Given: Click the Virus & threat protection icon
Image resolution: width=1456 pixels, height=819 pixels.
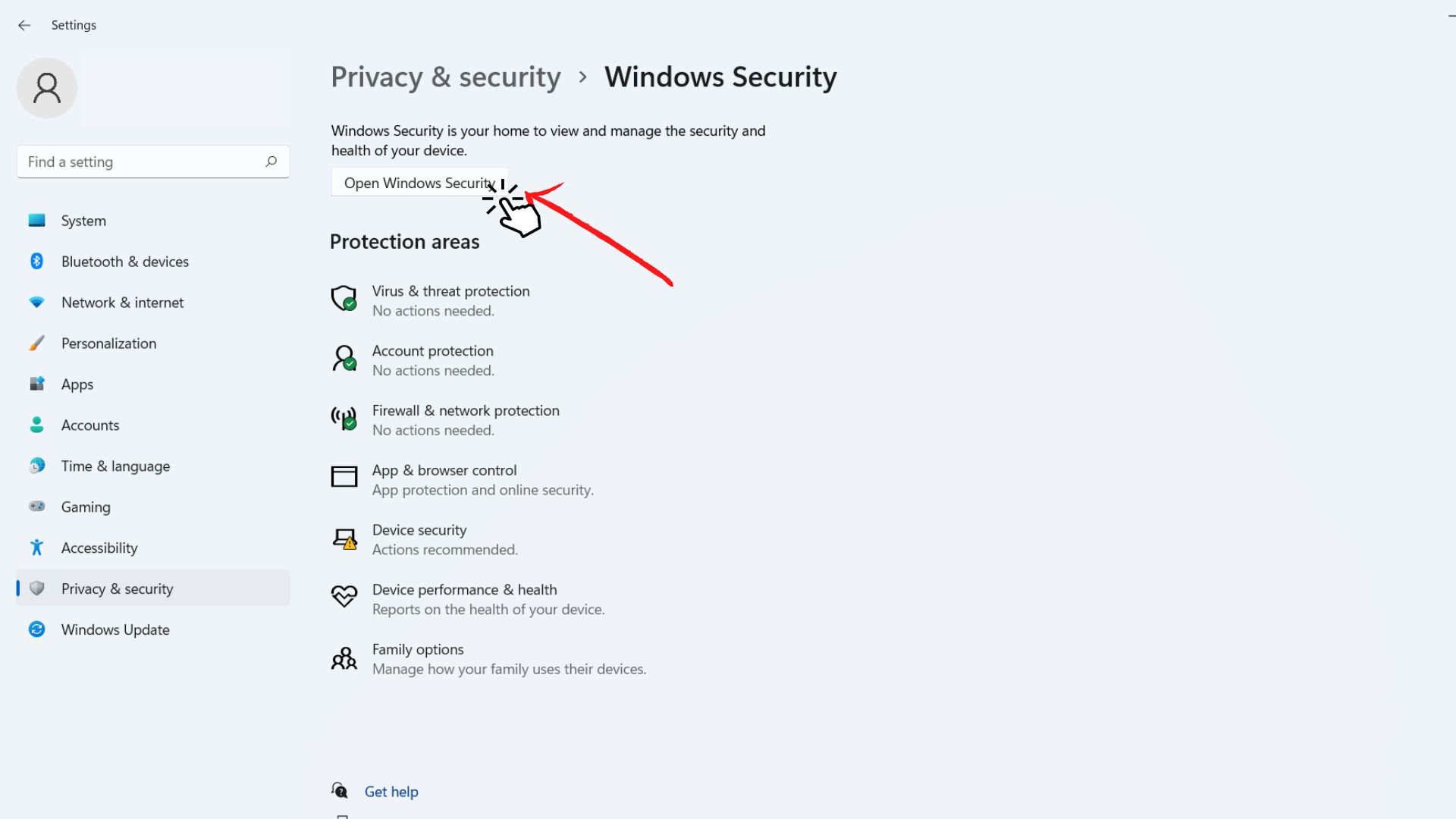Looking at the screenshot, I should pyautogui.click(x=344, y=297).
